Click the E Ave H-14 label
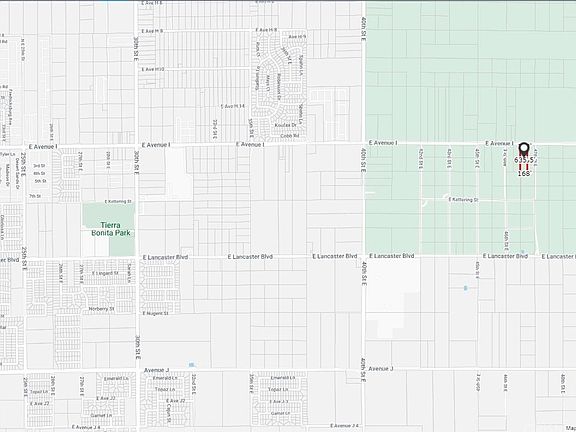This screenshot has height=432, width=576. (x=233, y=106)
